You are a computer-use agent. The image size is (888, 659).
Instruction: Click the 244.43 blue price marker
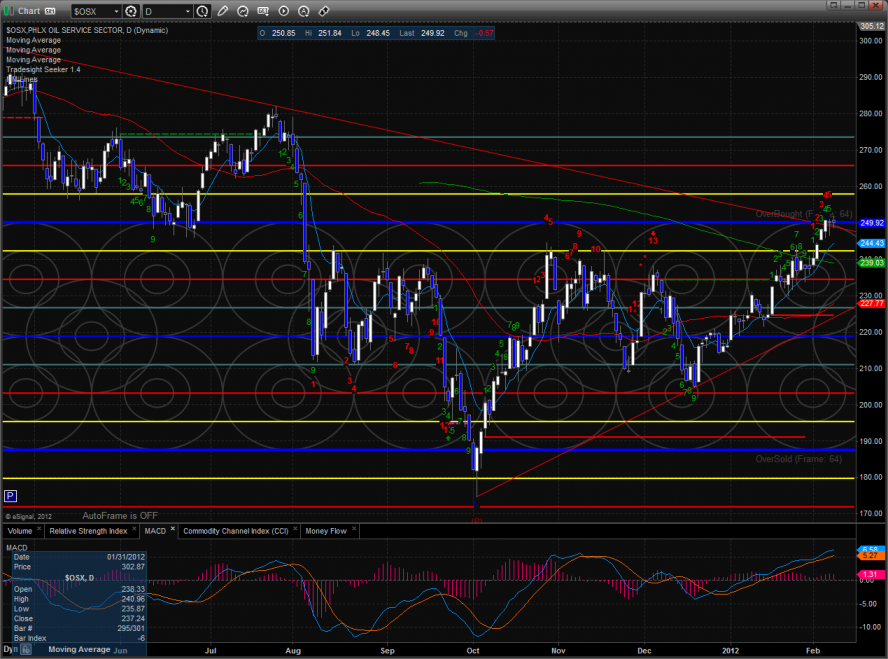(x=872, y=243)
